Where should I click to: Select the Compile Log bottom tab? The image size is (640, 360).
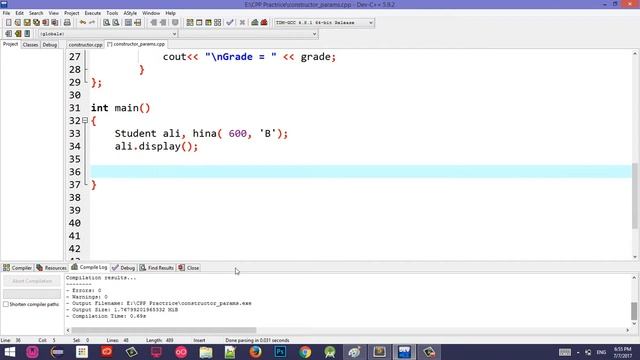tap(89, 267)
